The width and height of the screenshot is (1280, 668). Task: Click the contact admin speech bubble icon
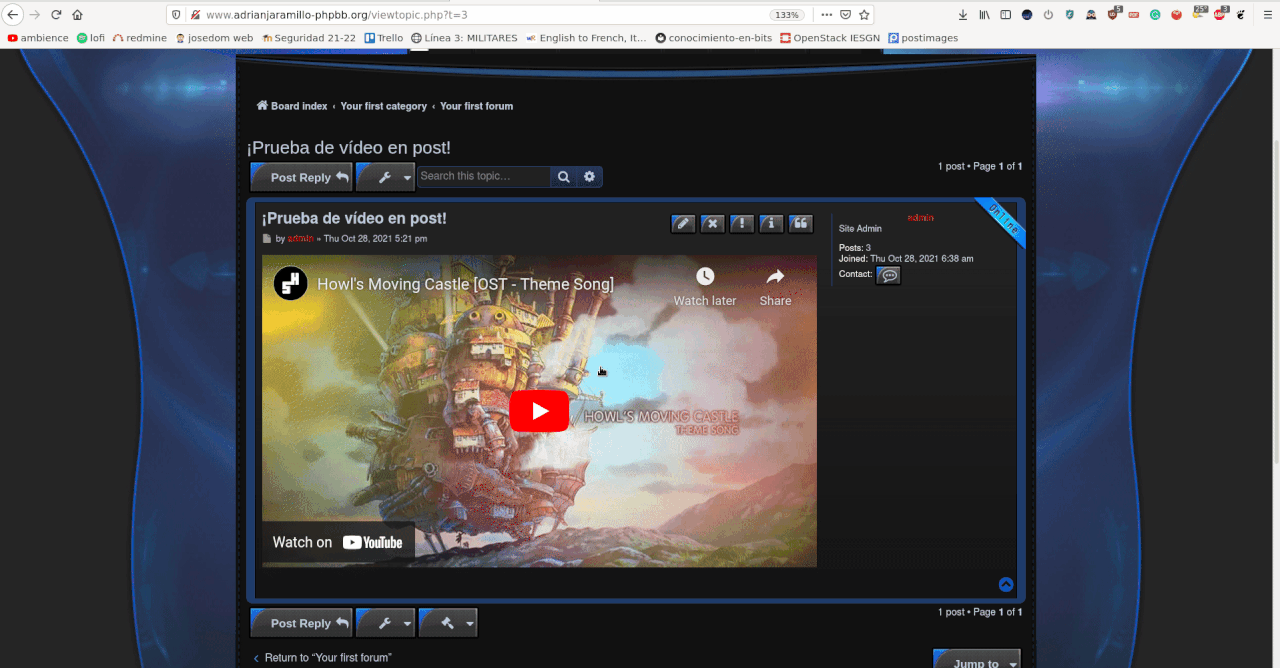point(888,275)
